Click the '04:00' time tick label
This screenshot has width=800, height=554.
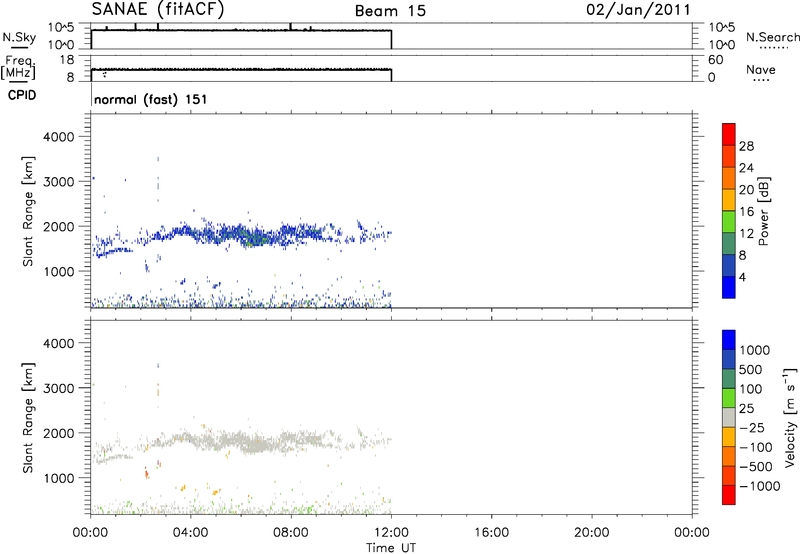(x=190, y=533)
